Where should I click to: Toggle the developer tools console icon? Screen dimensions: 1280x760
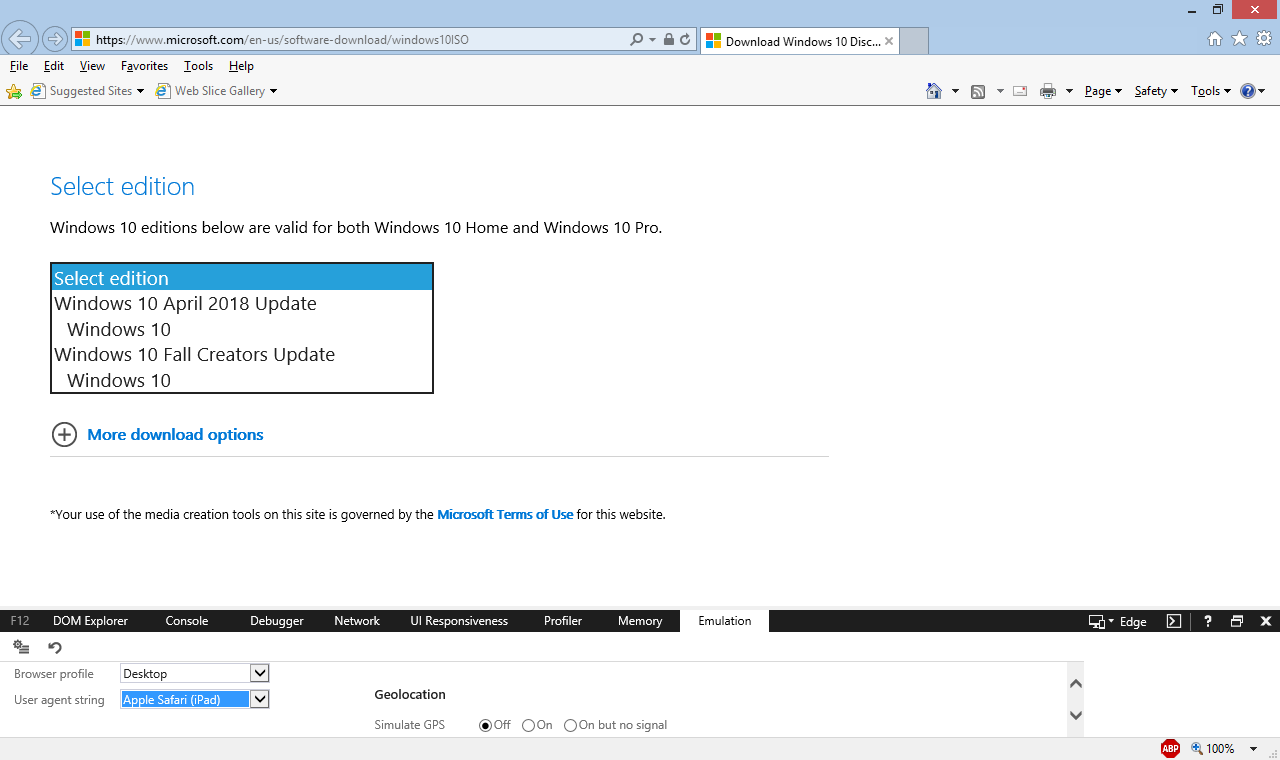coord(1174,621)
